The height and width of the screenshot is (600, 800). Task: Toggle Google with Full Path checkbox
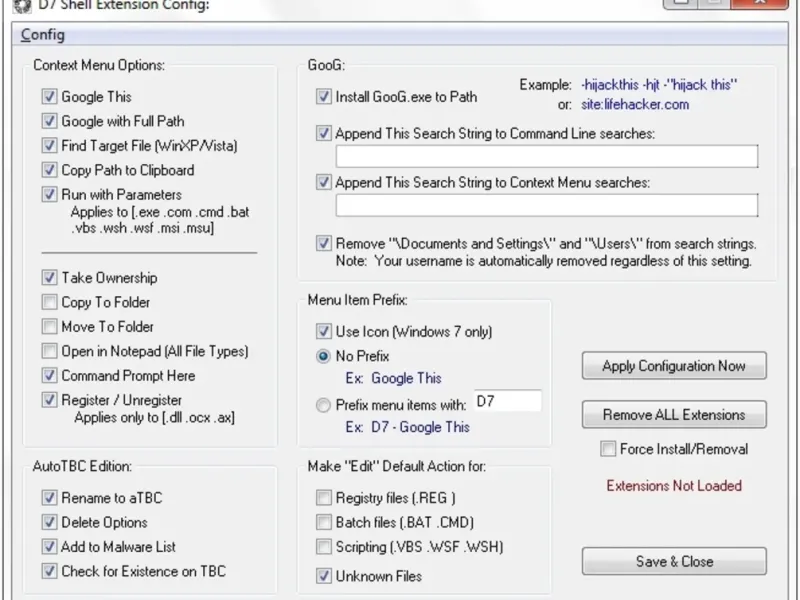(x=49, y=121)
